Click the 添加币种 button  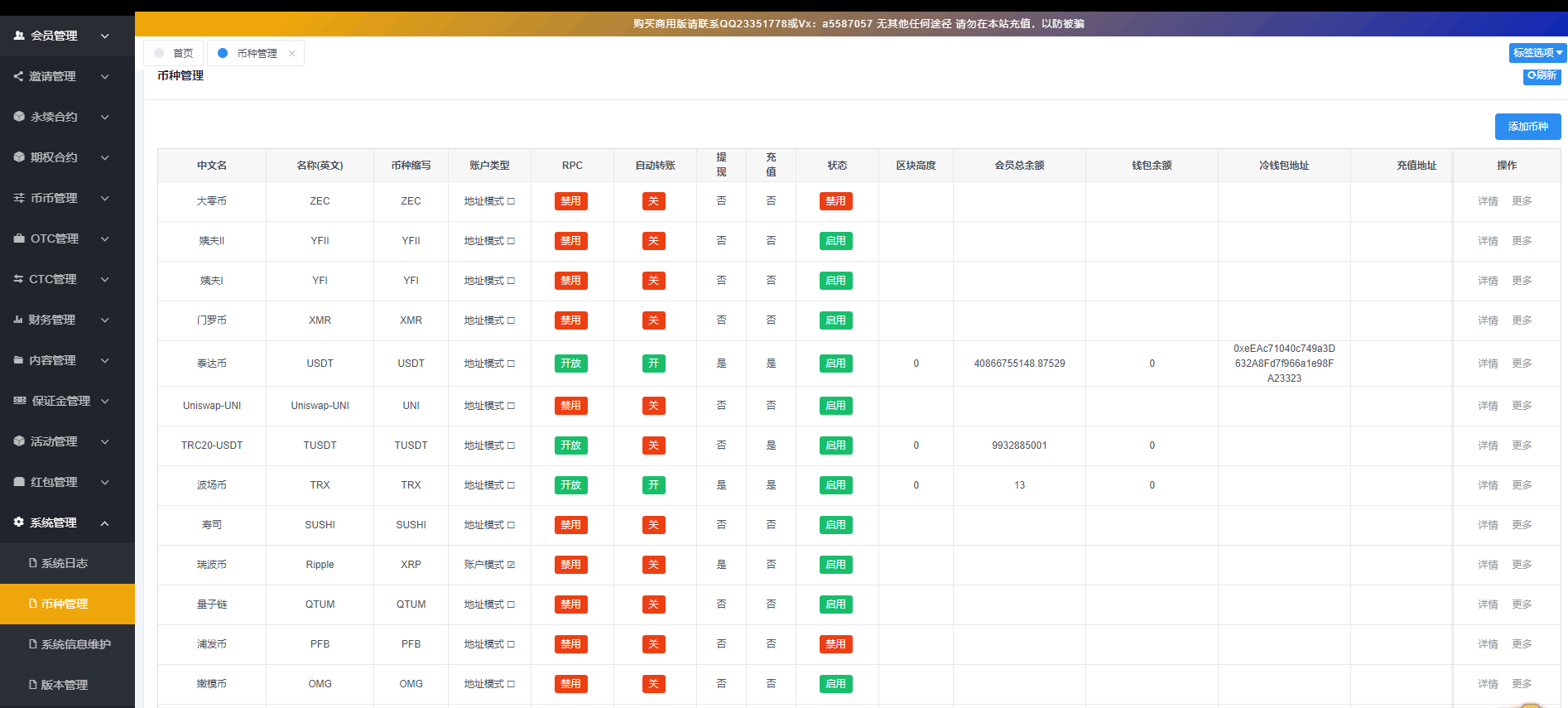pos(1527,127)
